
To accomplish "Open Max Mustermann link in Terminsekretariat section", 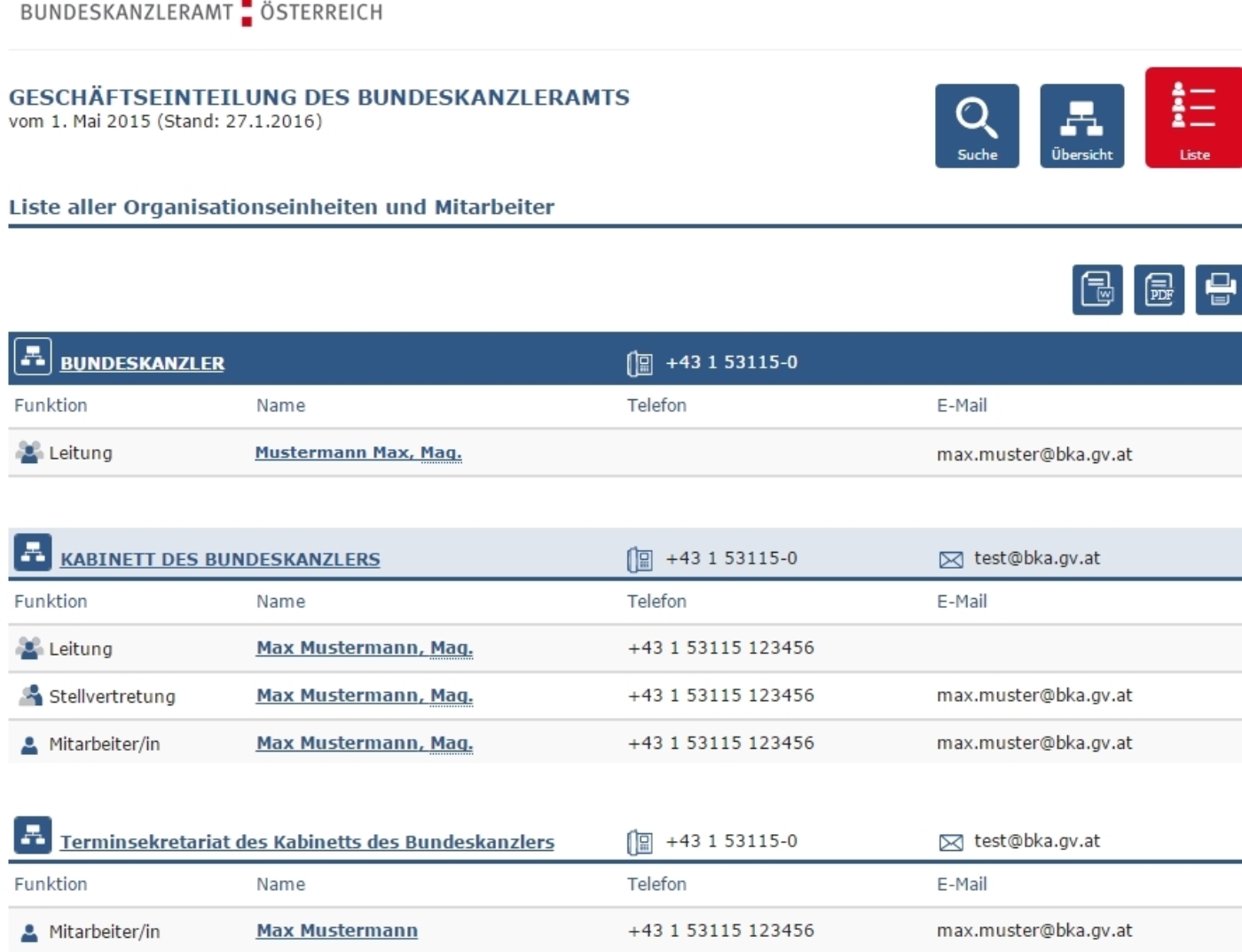I will [x=337, y=931].
